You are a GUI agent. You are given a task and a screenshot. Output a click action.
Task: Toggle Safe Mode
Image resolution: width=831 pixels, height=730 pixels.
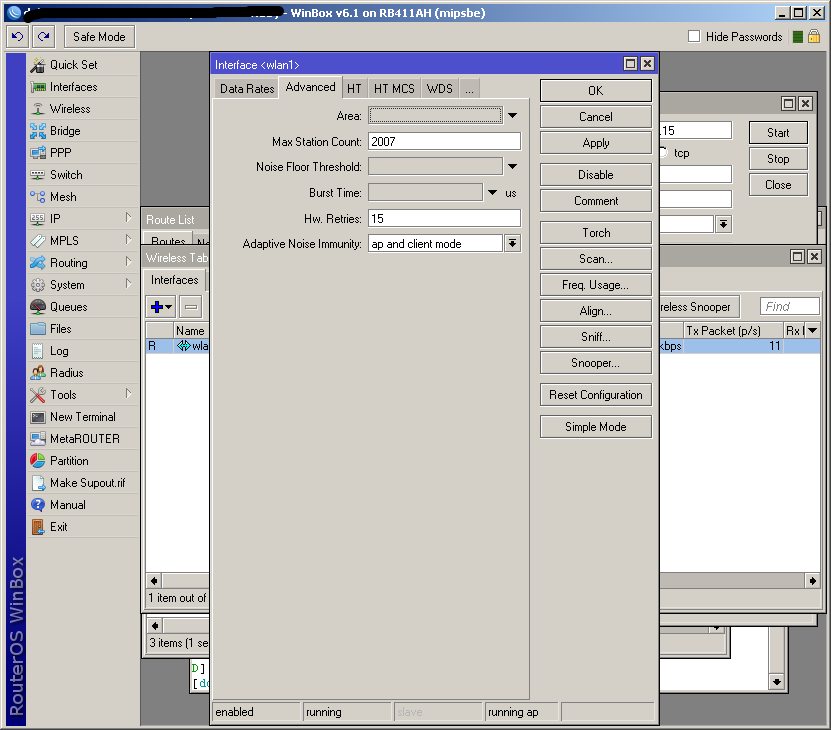(99, 37)
